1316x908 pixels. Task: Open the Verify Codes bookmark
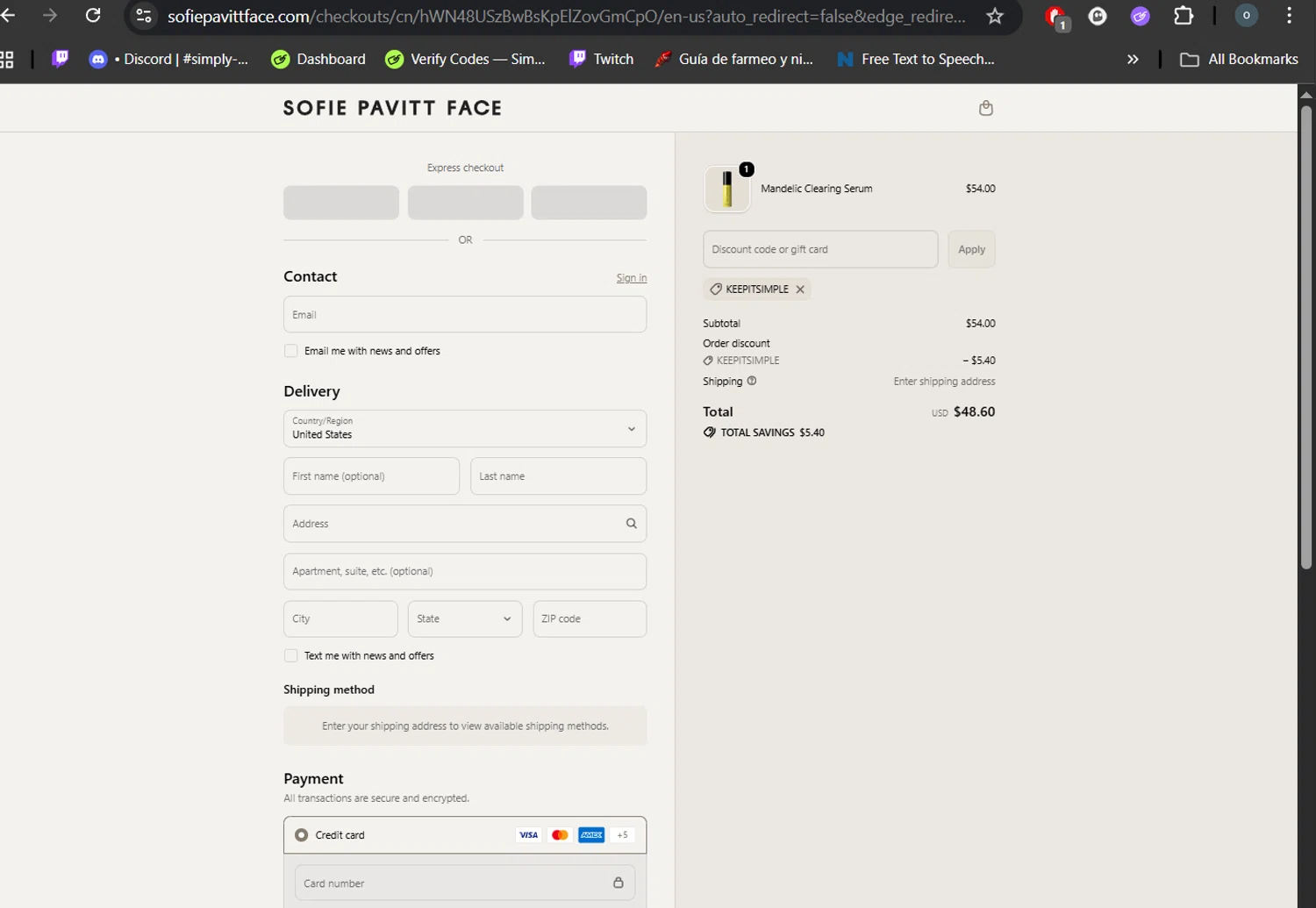[x=465, y=59]
